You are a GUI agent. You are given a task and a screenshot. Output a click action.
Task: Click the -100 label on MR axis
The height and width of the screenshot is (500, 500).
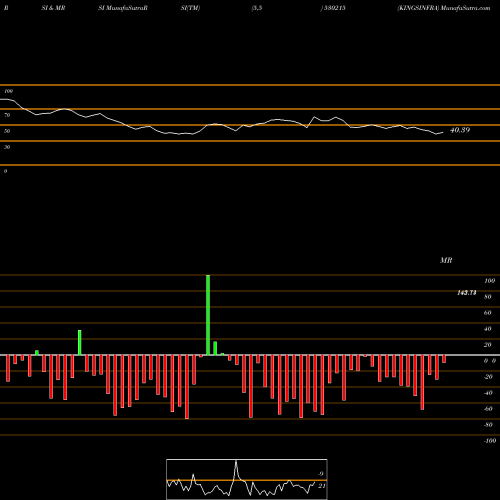click(489, 441)
